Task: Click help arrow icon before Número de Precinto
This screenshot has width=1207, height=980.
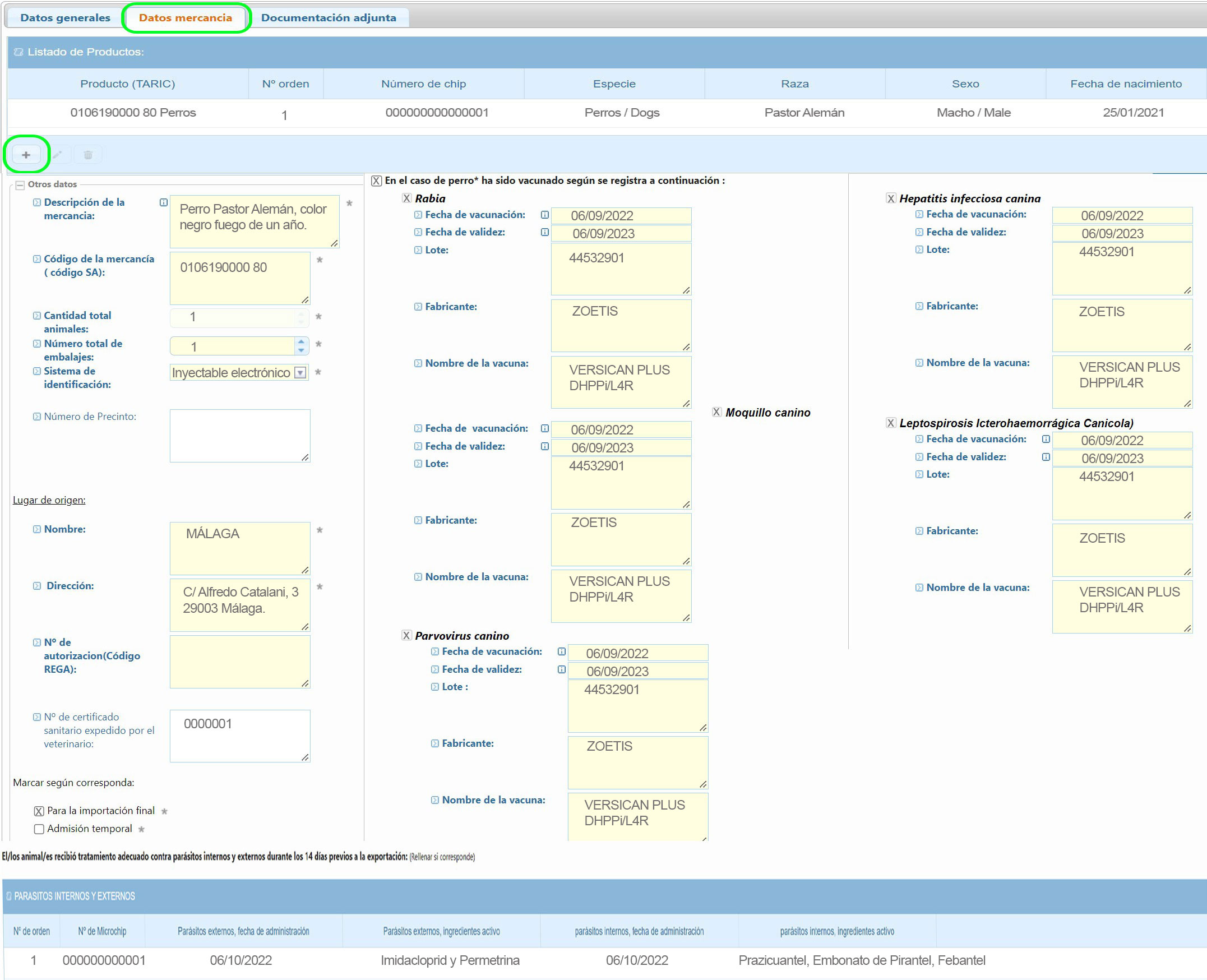Action: (36, 417)
